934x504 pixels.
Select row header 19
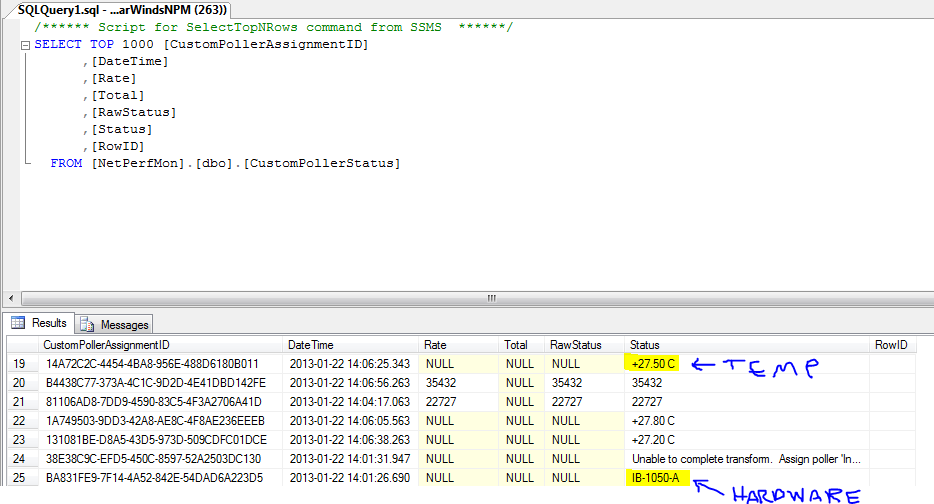tap(22, 364)
